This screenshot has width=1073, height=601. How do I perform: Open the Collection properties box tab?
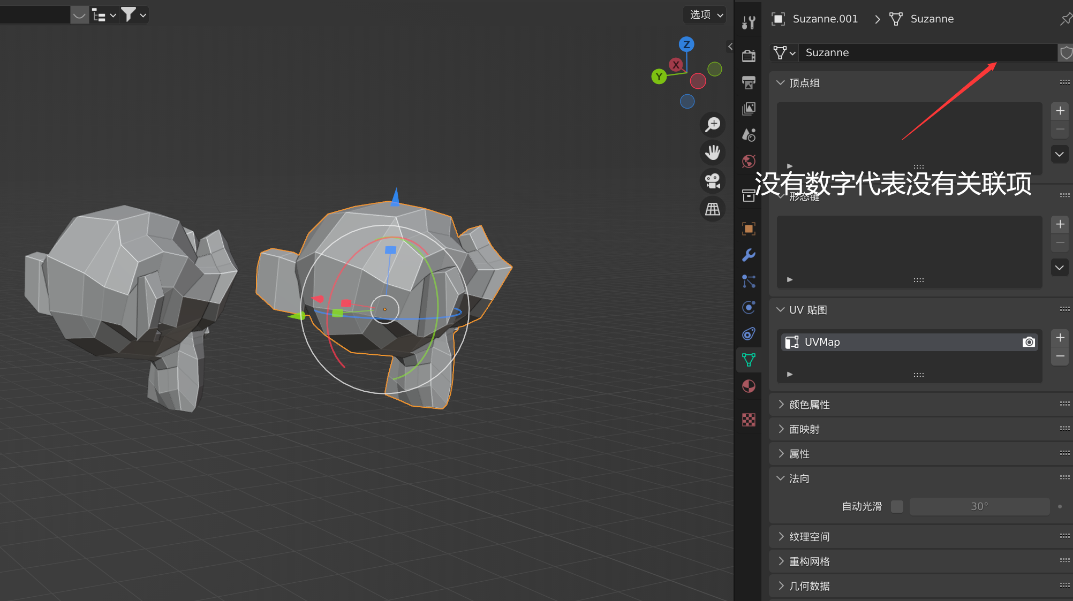click(749, 196)
